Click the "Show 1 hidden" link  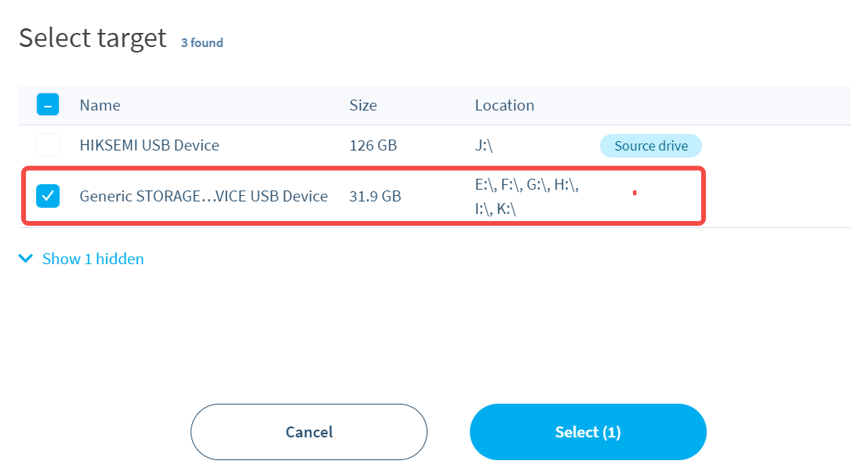tap(92, 259)
